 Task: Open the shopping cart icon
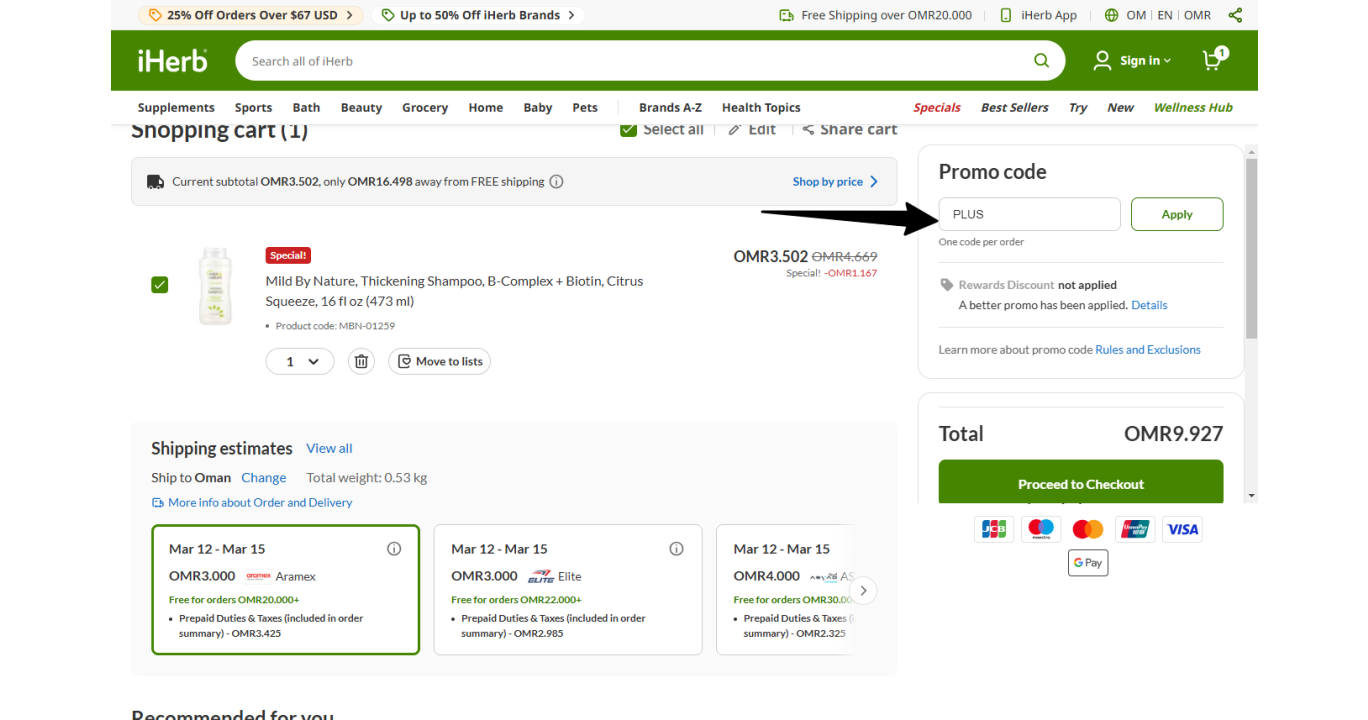(1214, 59)
